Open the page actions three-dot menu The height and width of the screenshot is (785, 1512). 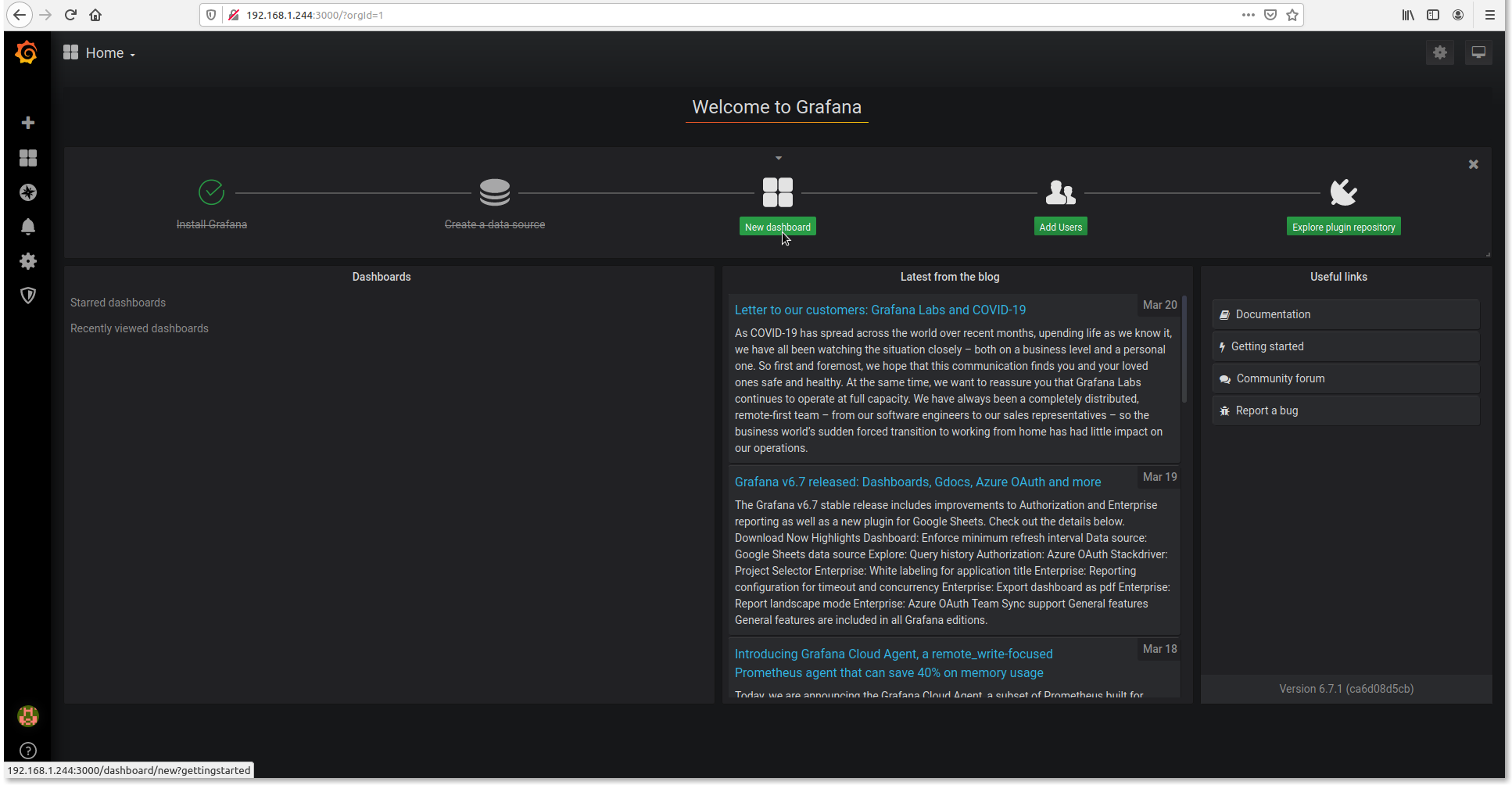click(x=1249, y=15)
